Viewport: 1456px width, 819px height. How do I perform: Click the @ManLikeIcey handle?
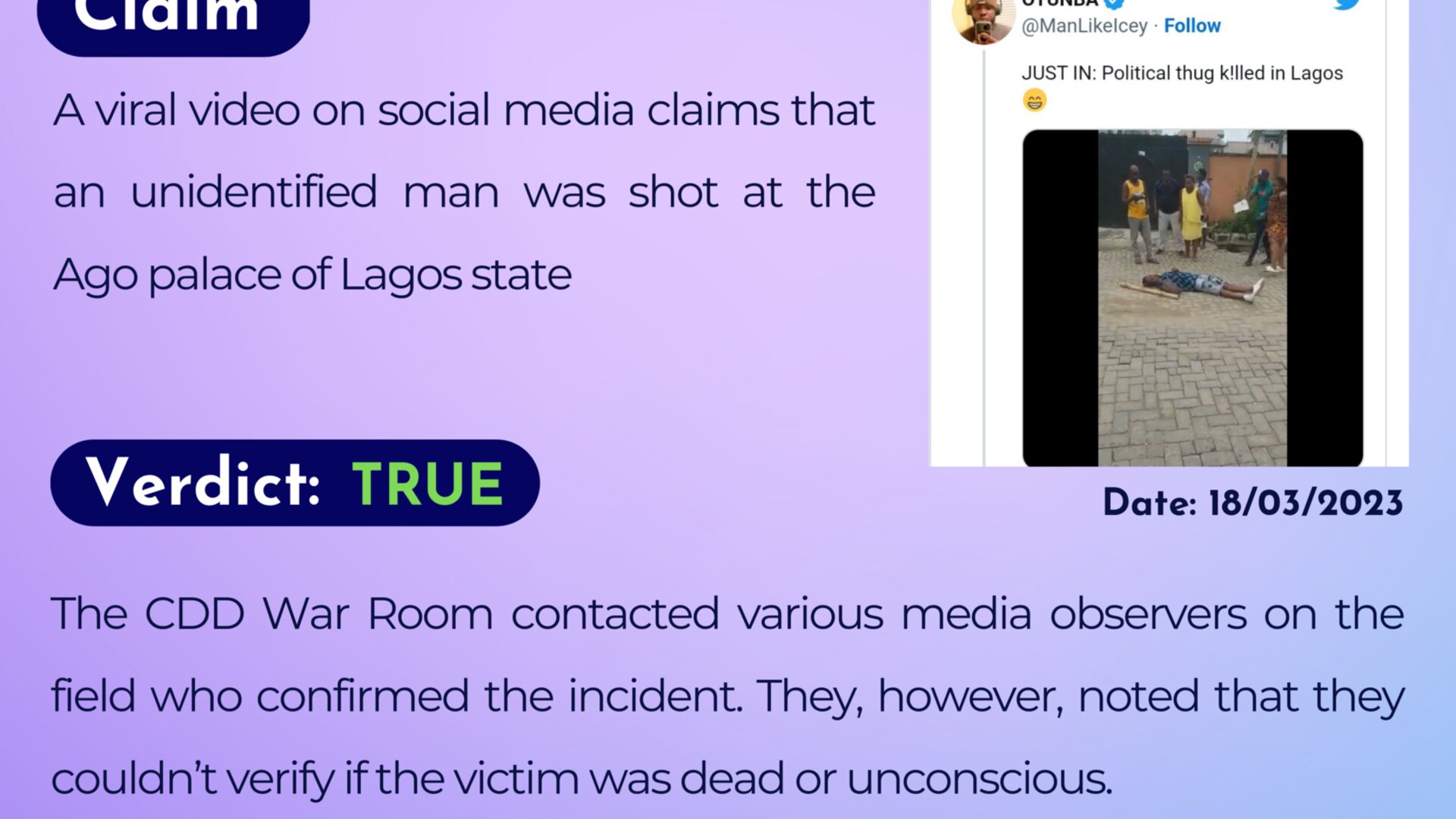(x=1084, y=26)
